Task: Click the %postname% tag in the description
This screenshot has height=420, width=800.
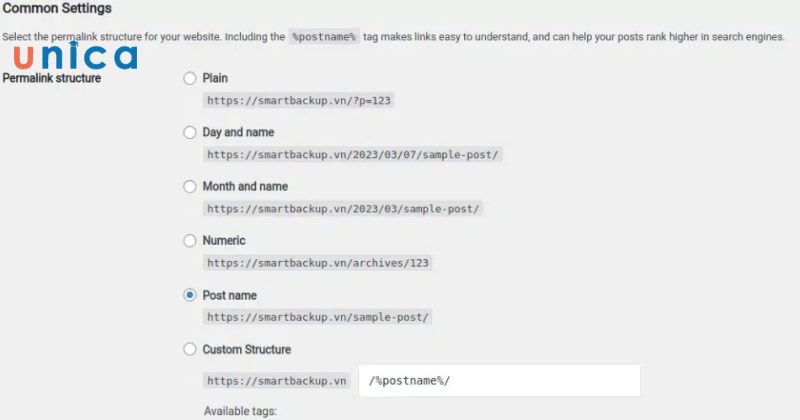Action: pos(323,37)
